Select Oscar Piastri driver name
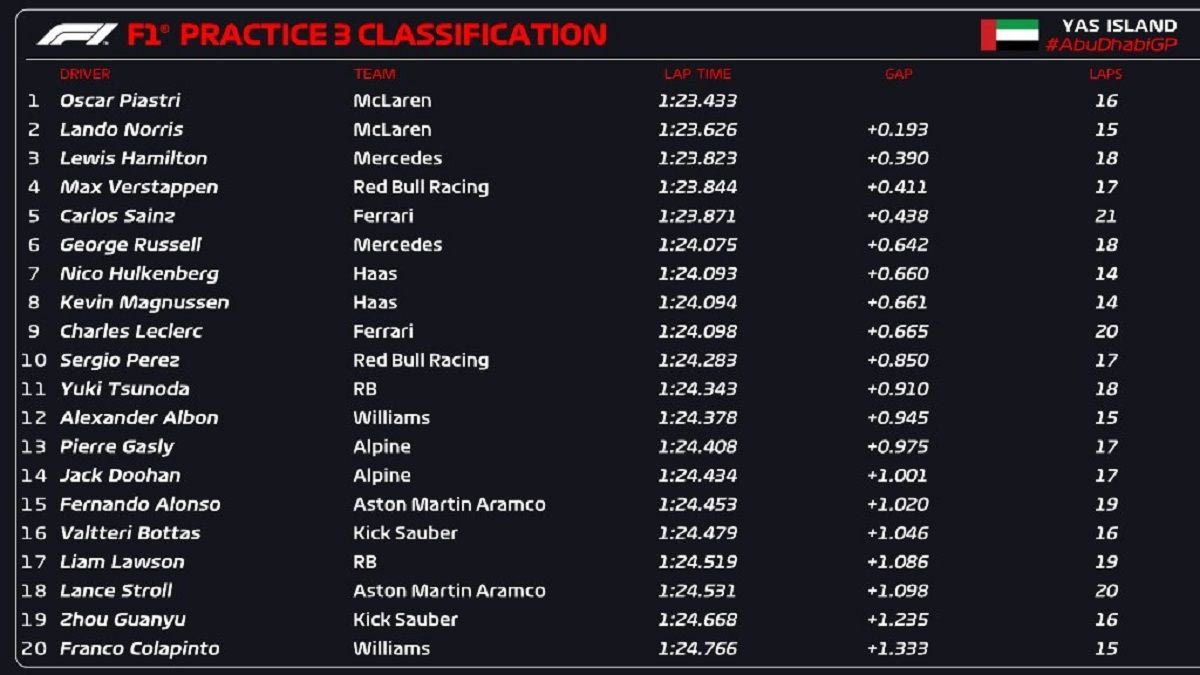The height and width of the screenshot is (675, 1200). pyautogui.click(x=120, y=101)
